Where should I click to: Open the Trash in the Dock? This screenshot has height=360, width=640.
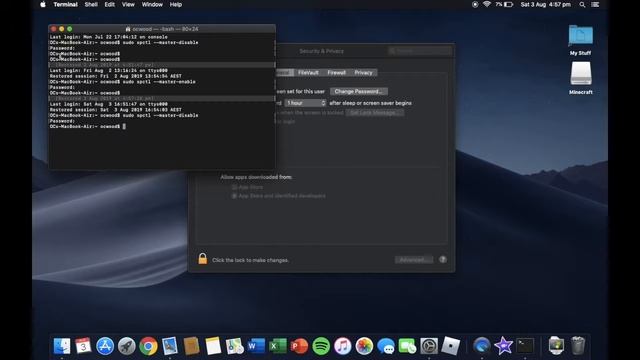[x=578, y=346]
